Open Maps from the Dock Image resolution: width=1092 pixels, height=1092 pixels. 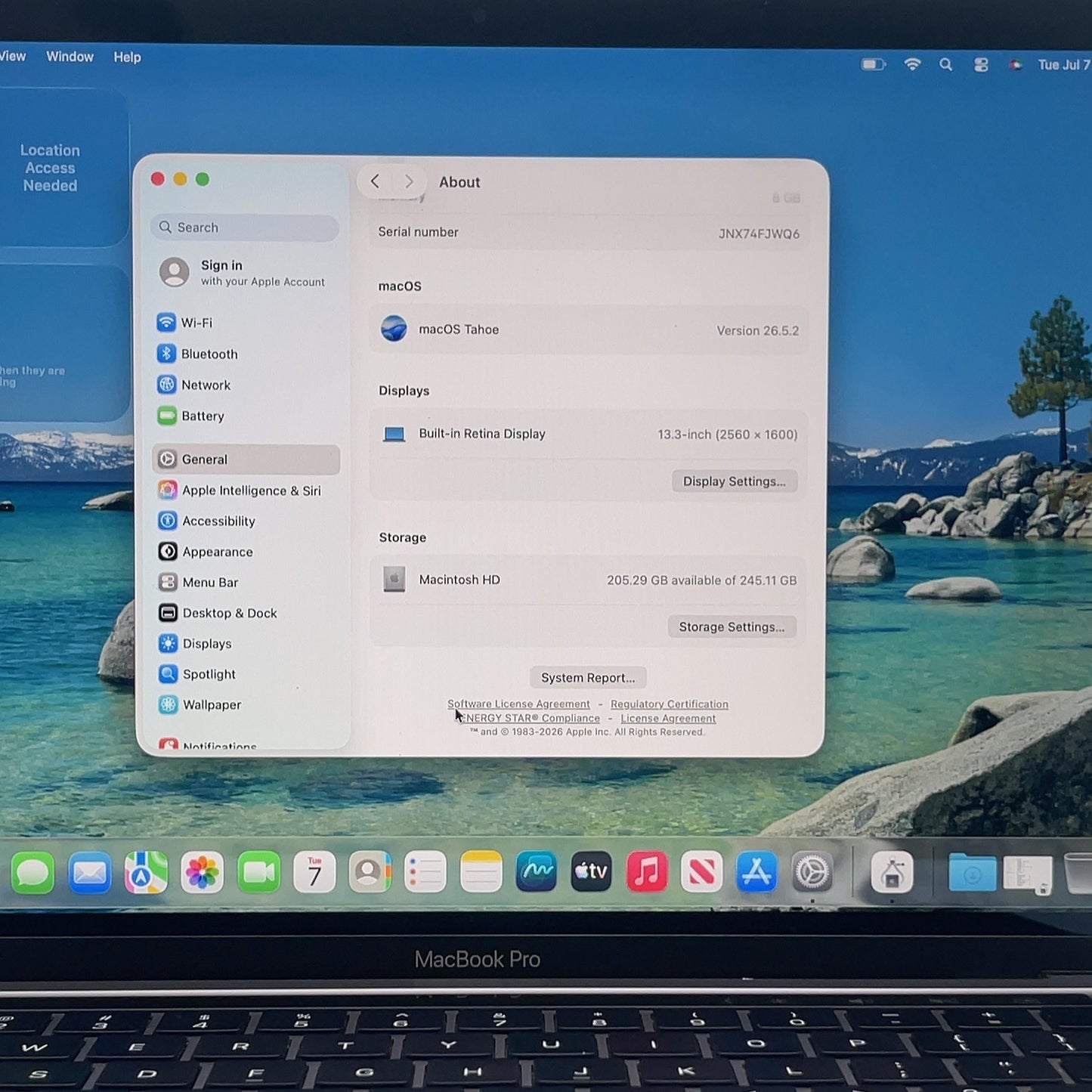(146, 872)
